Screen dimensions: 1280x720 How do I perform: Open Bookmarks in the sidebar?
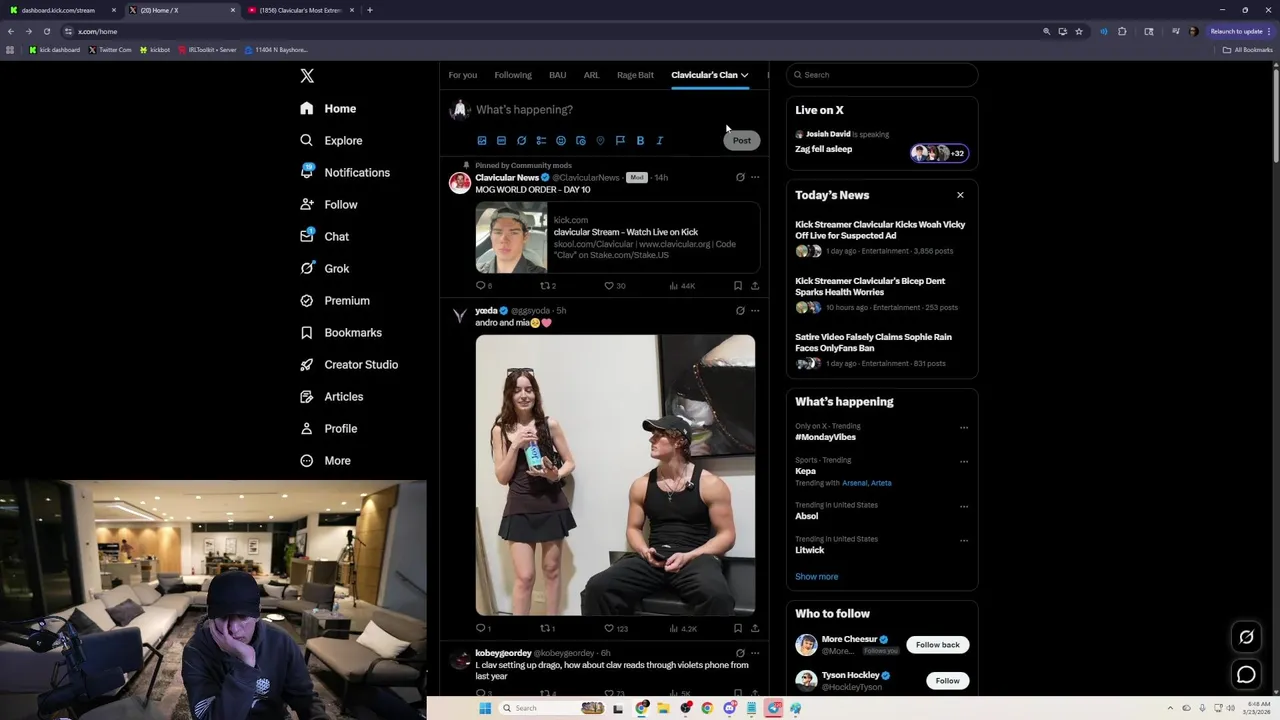[x=341, y=333]
